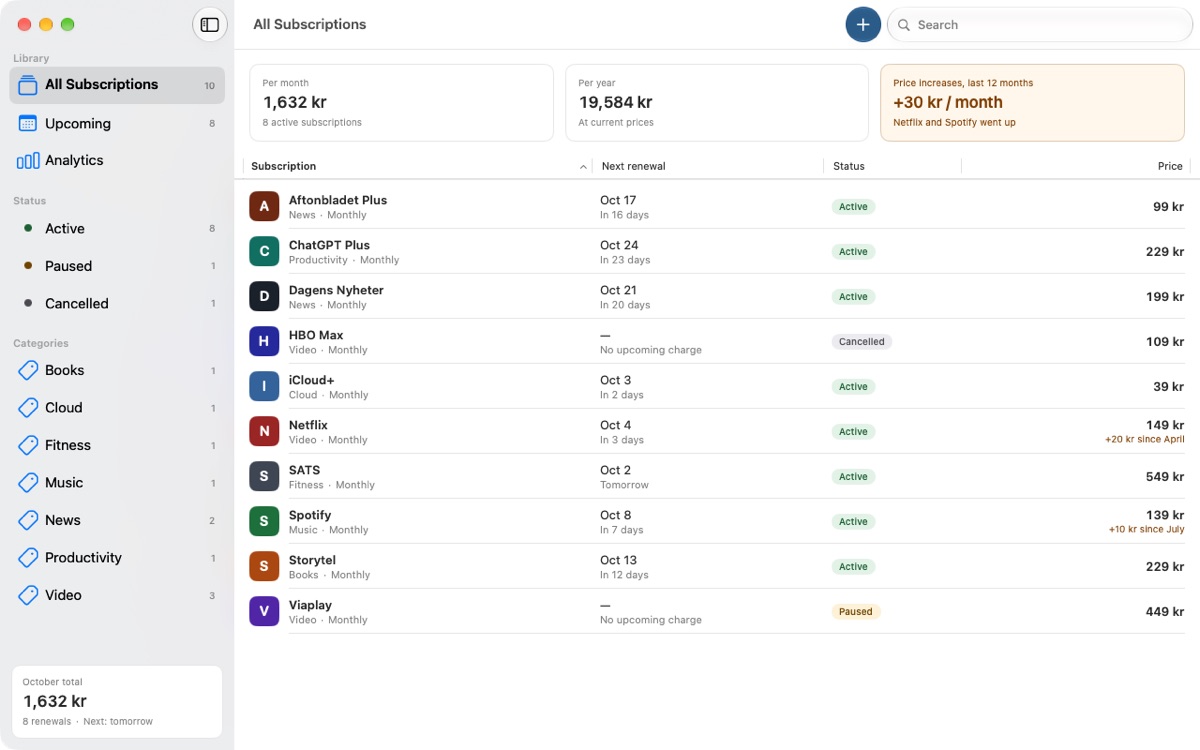Filter by Cancelled status
The width and height of the screenshot is (1200, 750).
point(117,303)
